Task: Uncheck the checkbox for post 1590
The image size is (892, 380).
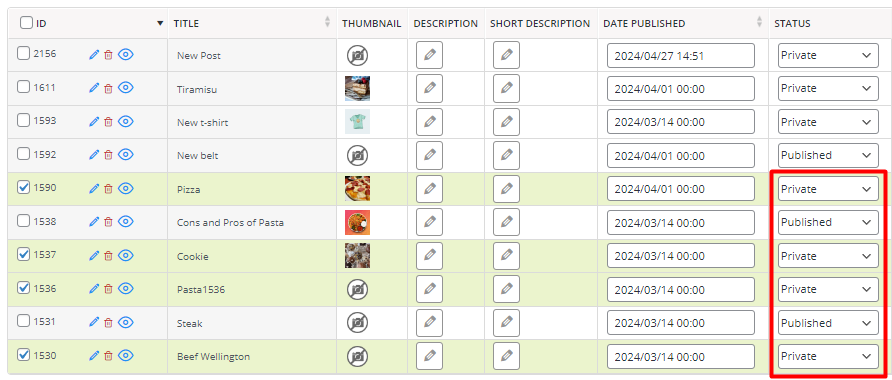Action: point(23,187)
